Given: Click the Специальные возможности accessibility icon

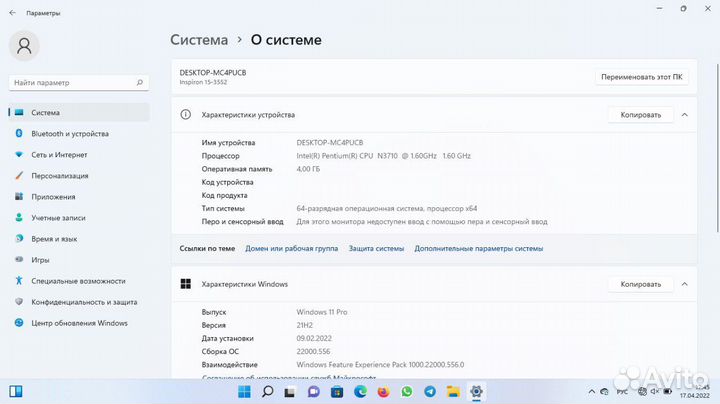Looking at the screenshot, I should click(x=19, y=281).
